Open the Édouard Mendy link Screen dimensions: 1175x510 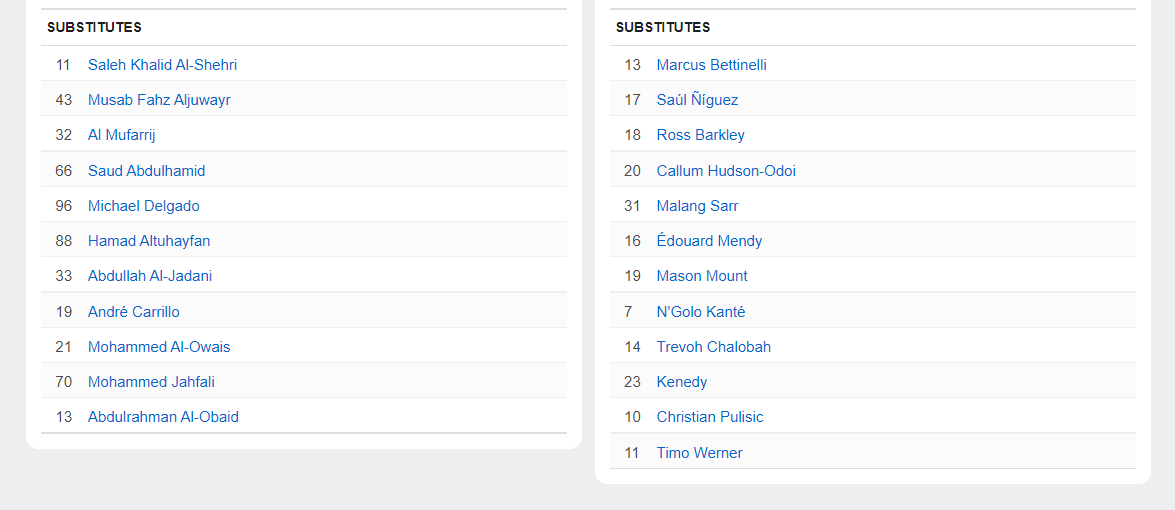click(x=709, y=241)
